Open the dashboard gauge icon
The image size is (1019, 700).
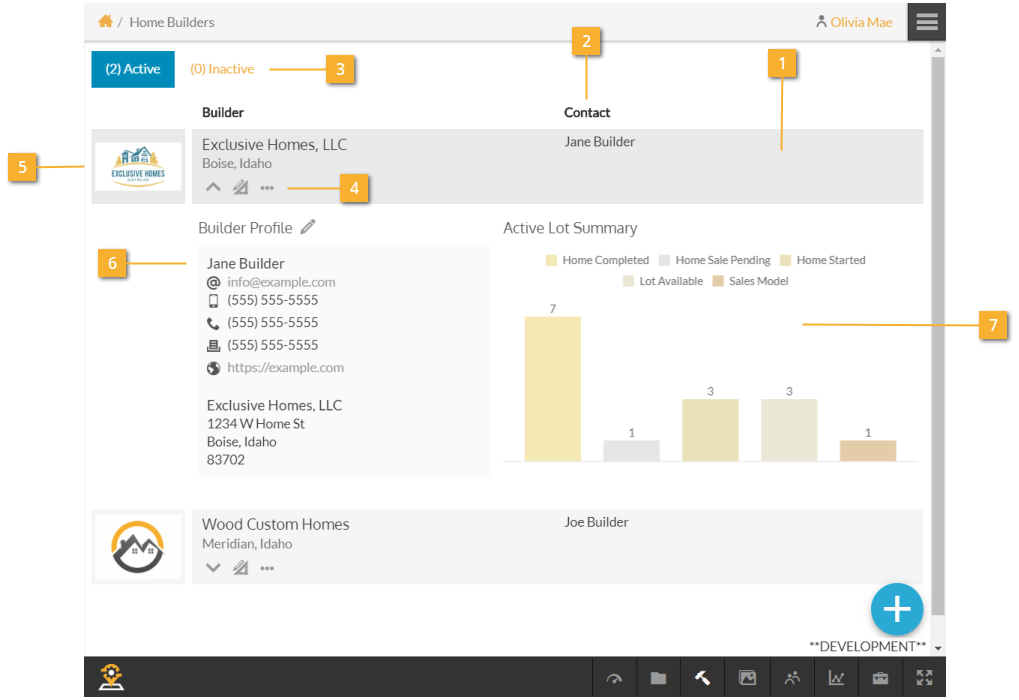point(614,679)
